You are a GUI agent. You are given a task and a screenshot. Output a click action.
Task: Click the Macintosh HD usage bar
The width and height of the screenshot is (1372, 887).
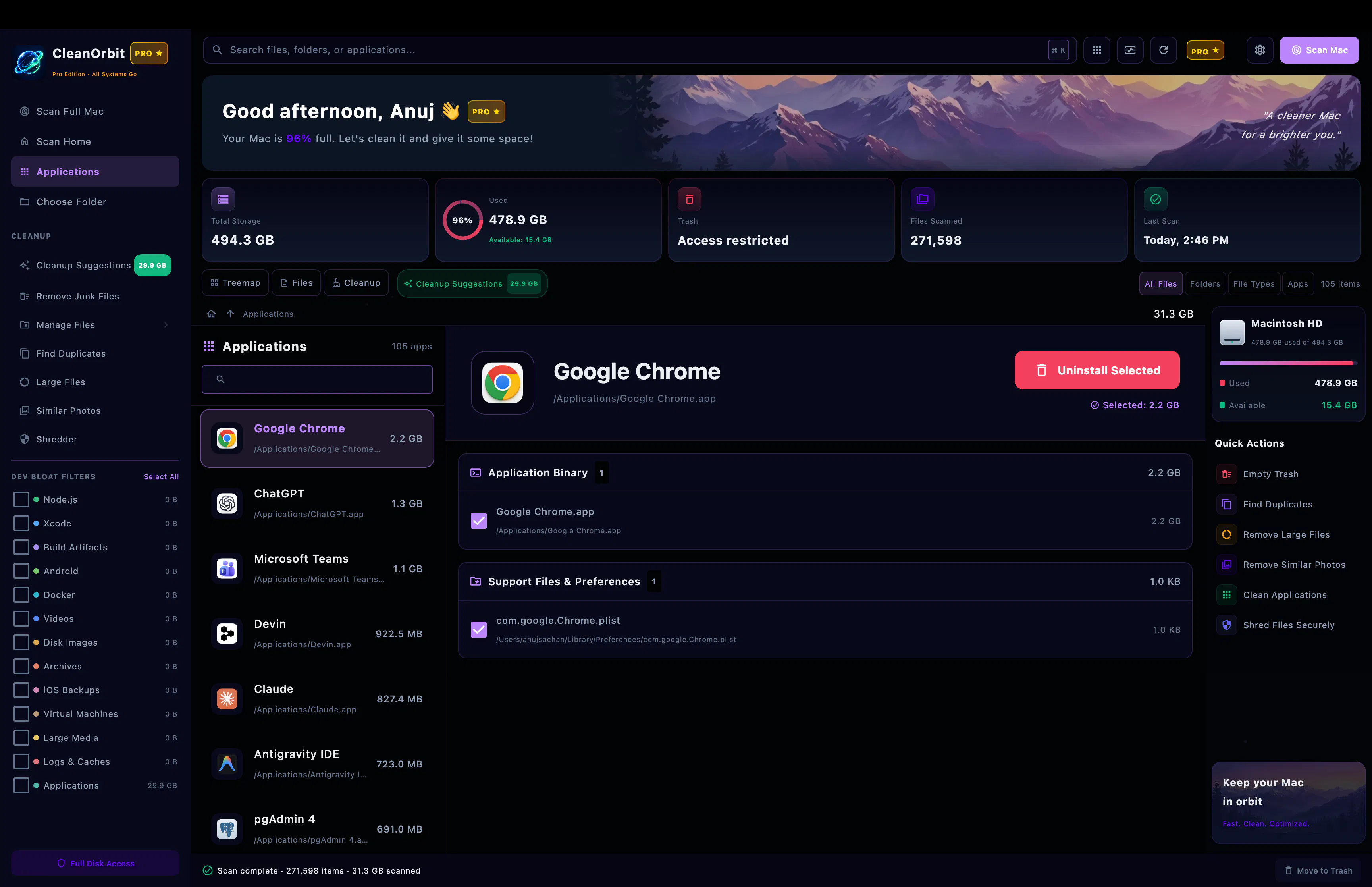(x=1288, y=363)
